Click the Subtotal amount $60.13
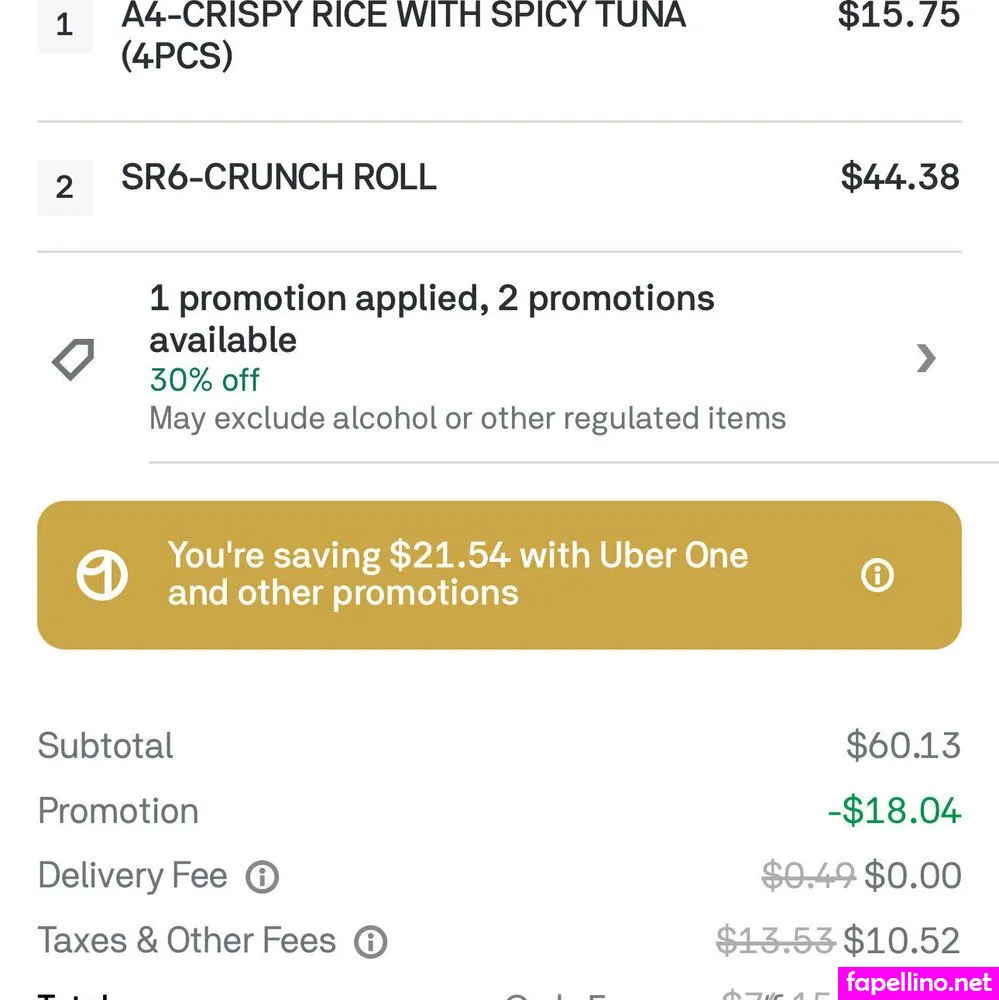 pyautogui.click(x=902, y=746)
